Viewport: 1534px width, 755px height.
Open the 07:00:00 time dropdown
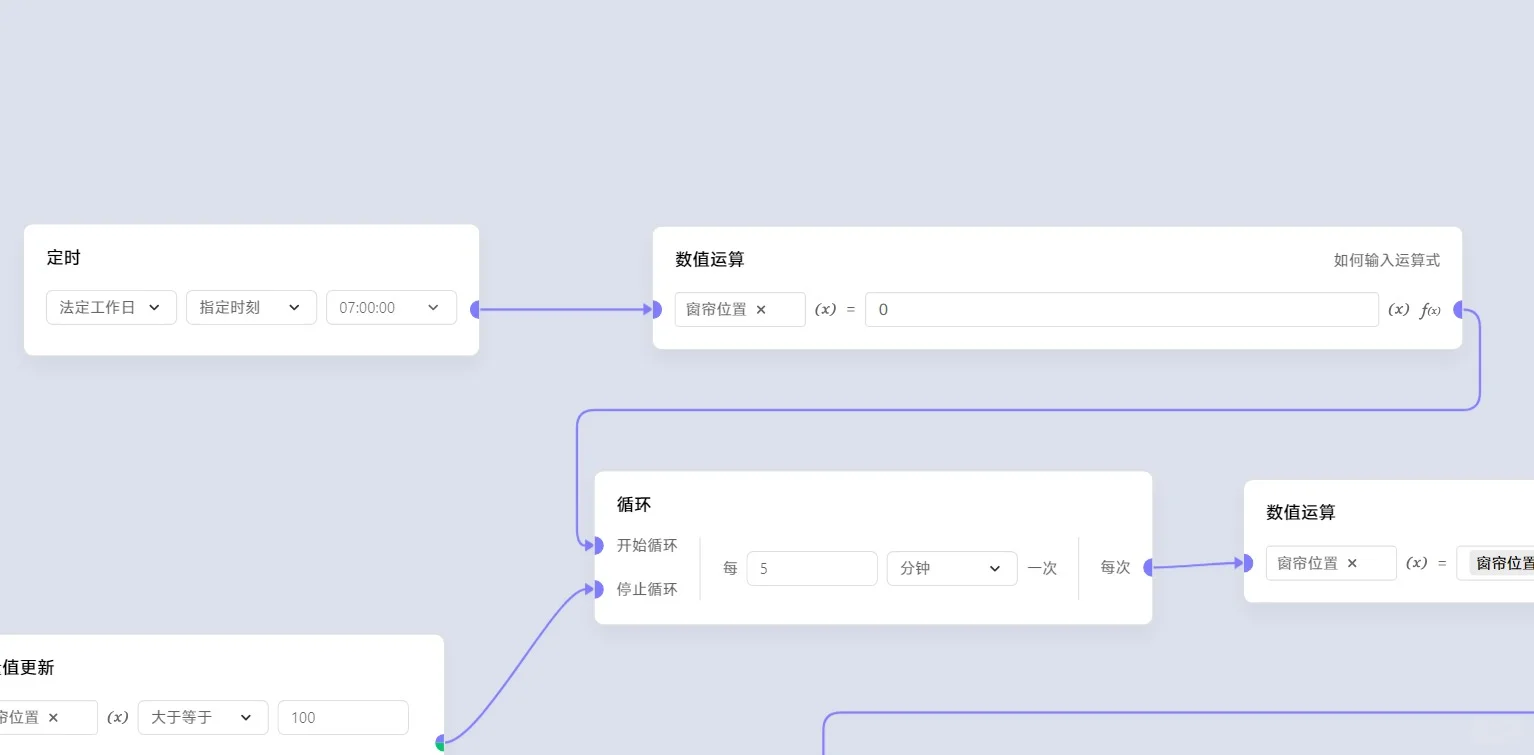pos(391,307)
